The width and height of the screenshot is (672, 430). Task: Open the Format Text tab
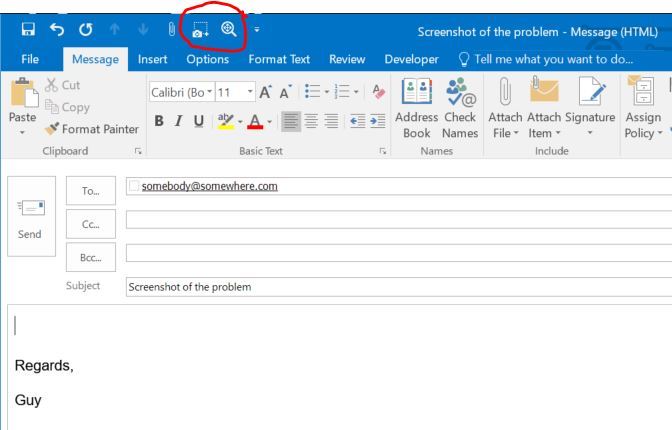coord(279,59)
